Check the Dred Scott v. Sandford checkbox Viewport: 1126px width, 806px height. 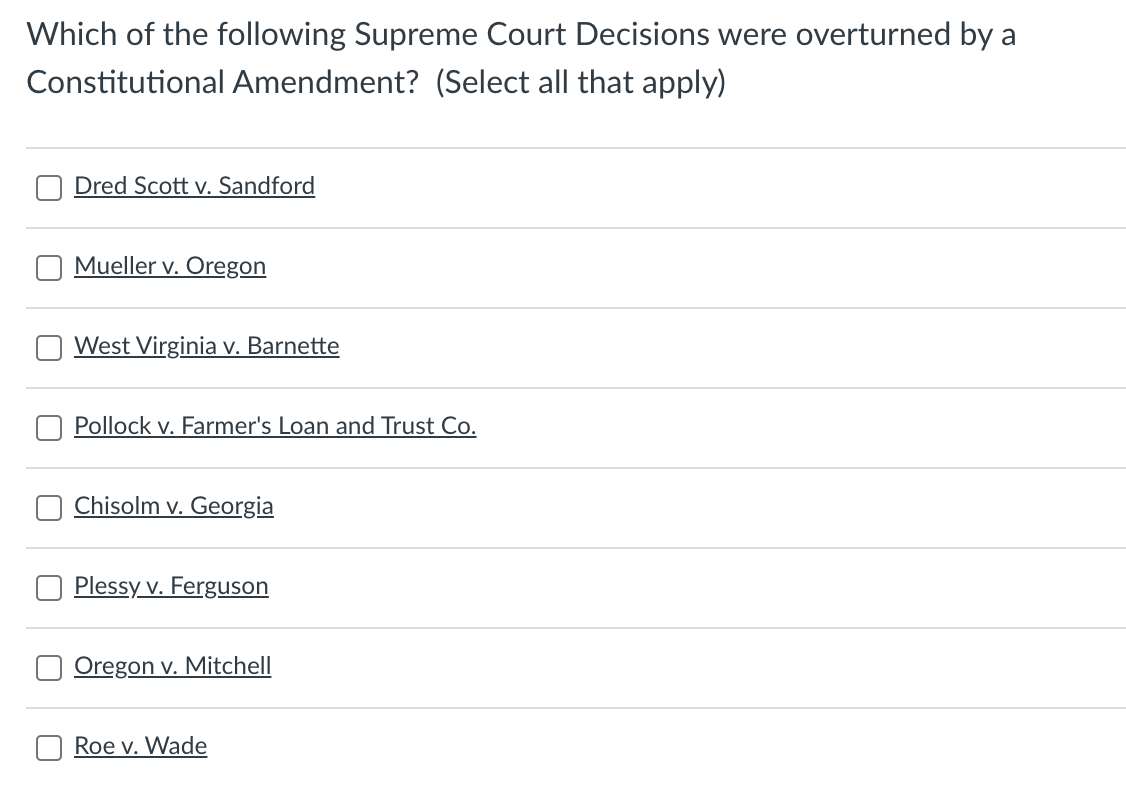pos(48,187)
